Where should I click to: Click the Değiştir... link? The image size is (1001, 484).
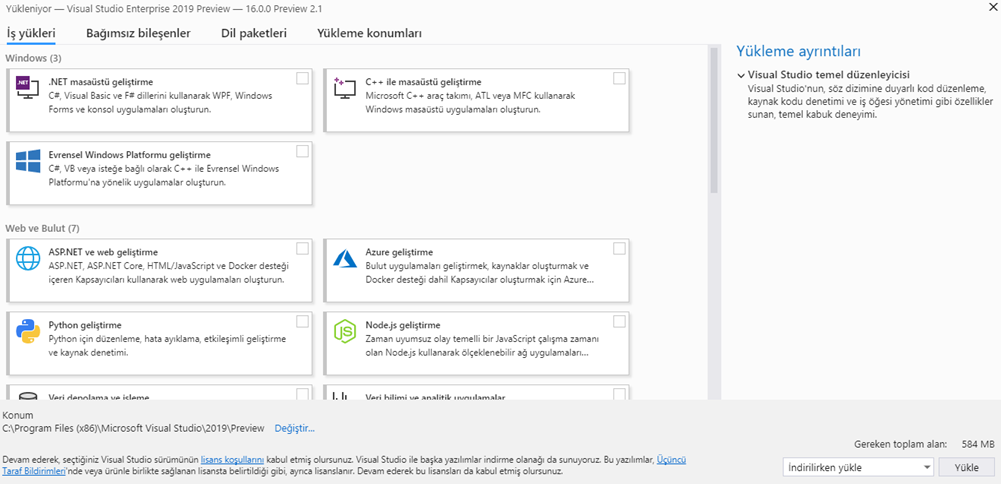tap(294, 428)
